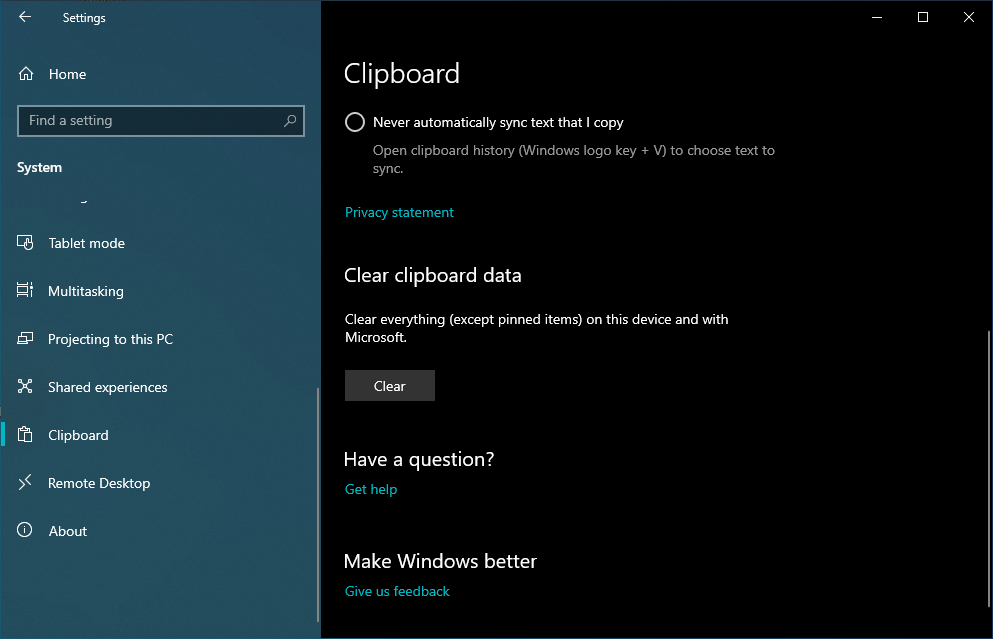Go to Settings Home

[67, 74]
